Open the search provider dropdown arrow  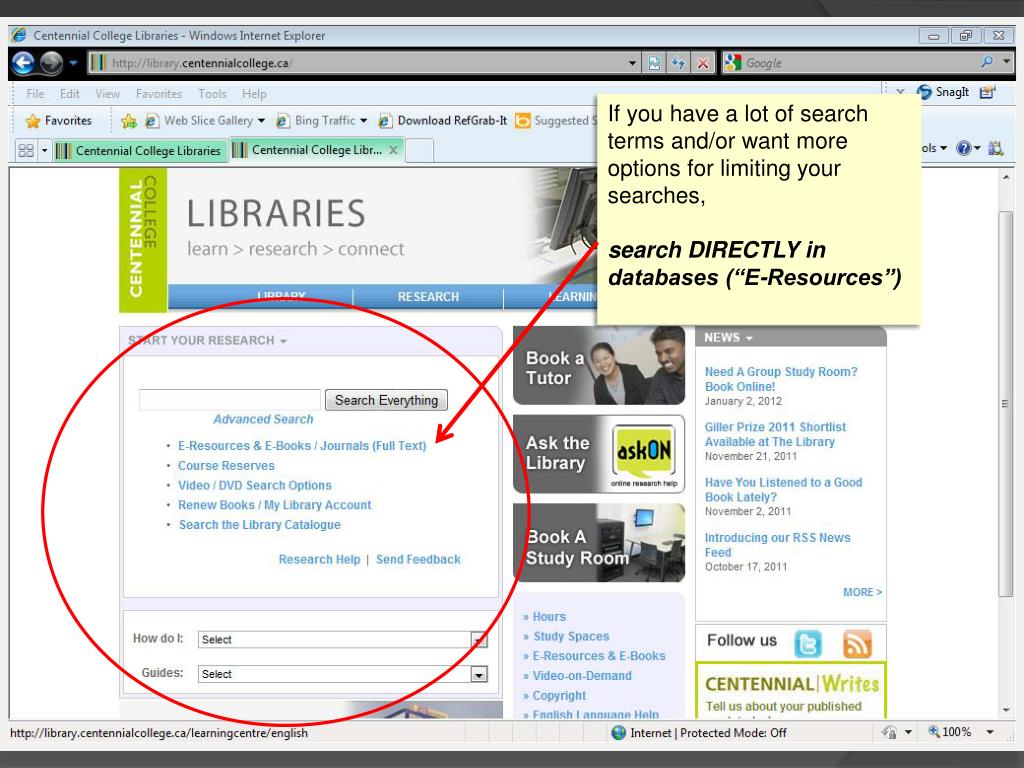click(1006, 62)
